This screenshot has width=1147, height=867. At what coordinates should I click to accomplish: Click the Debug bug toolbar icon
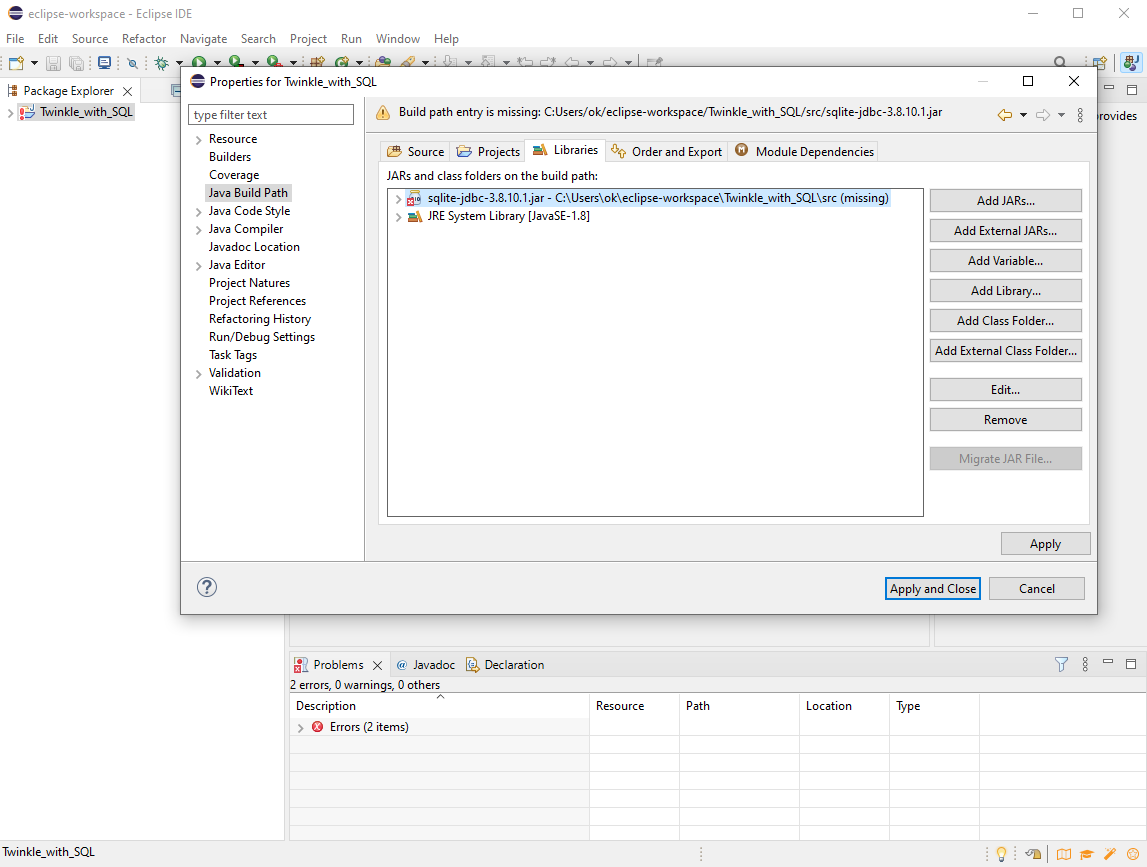pyautogui.click(x=162, y=63)
